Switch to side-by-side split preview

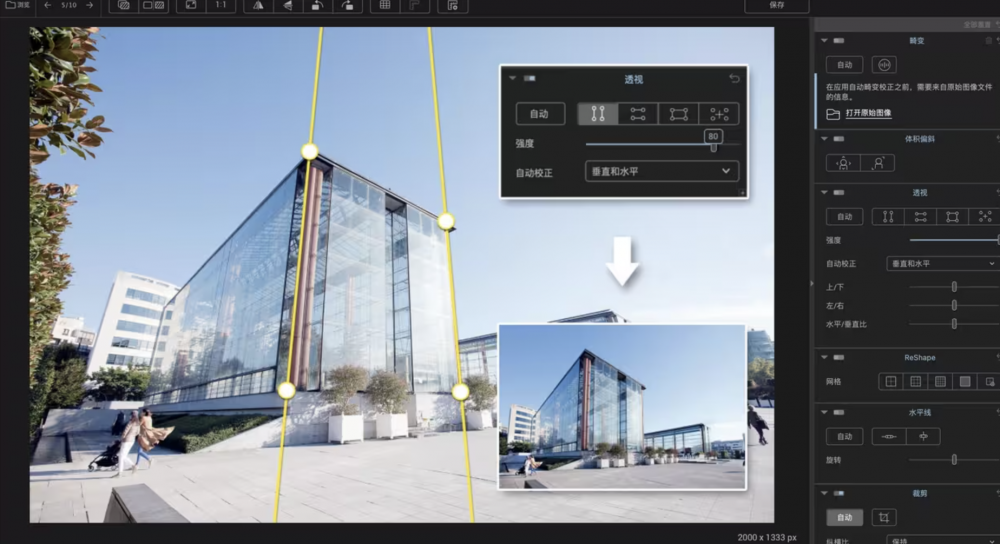(x=153, y=4)
